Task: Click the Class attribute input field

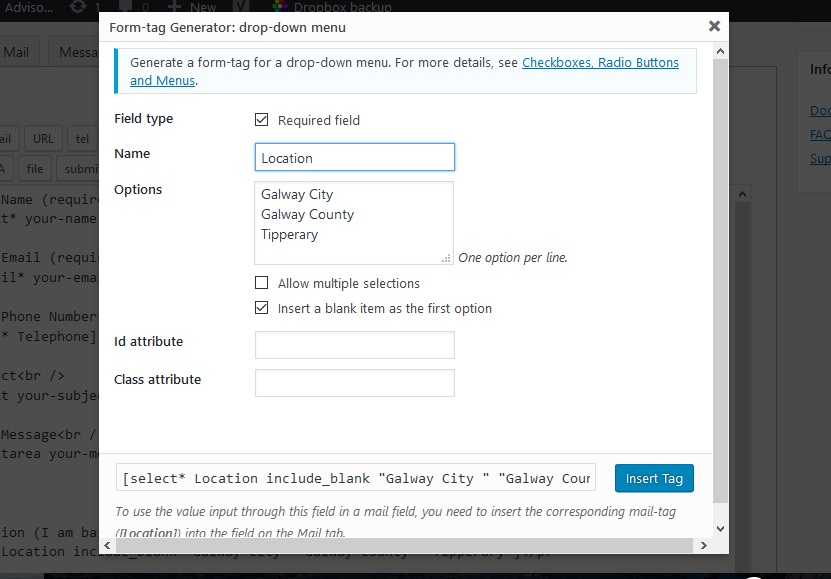Action: tap(355, 383)
